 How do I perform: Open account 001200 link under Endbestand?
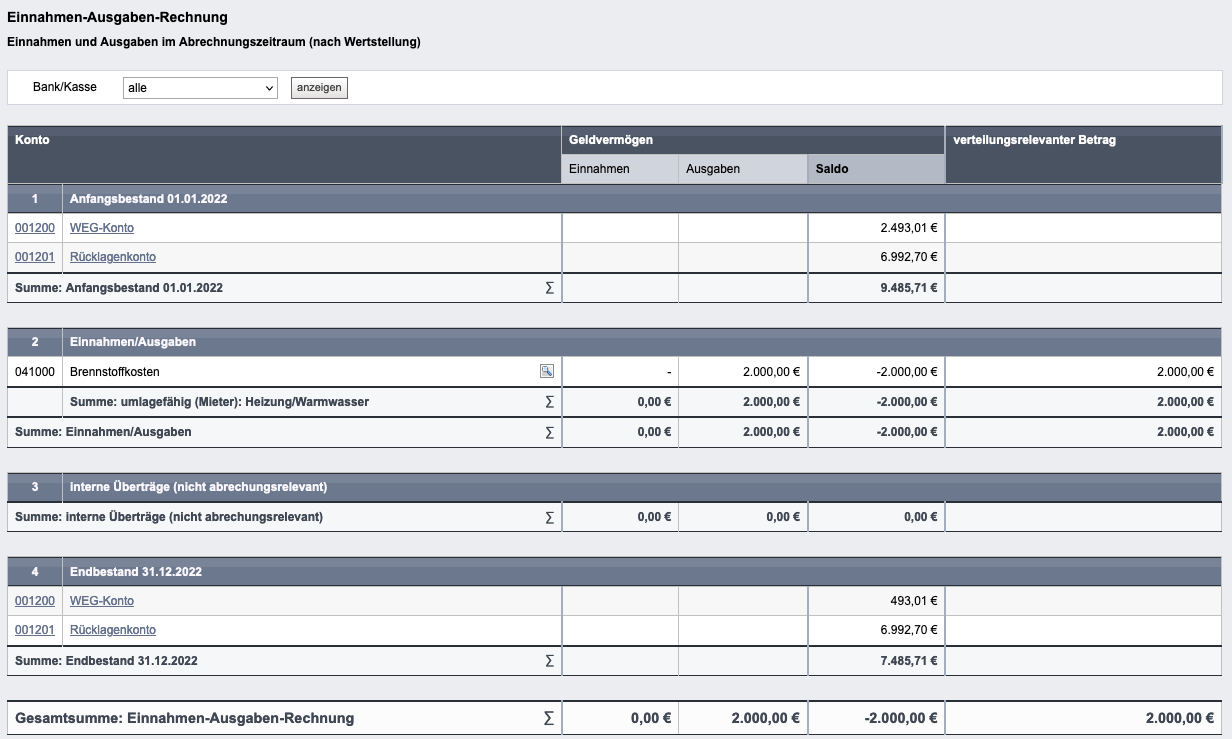coord(34,601)
